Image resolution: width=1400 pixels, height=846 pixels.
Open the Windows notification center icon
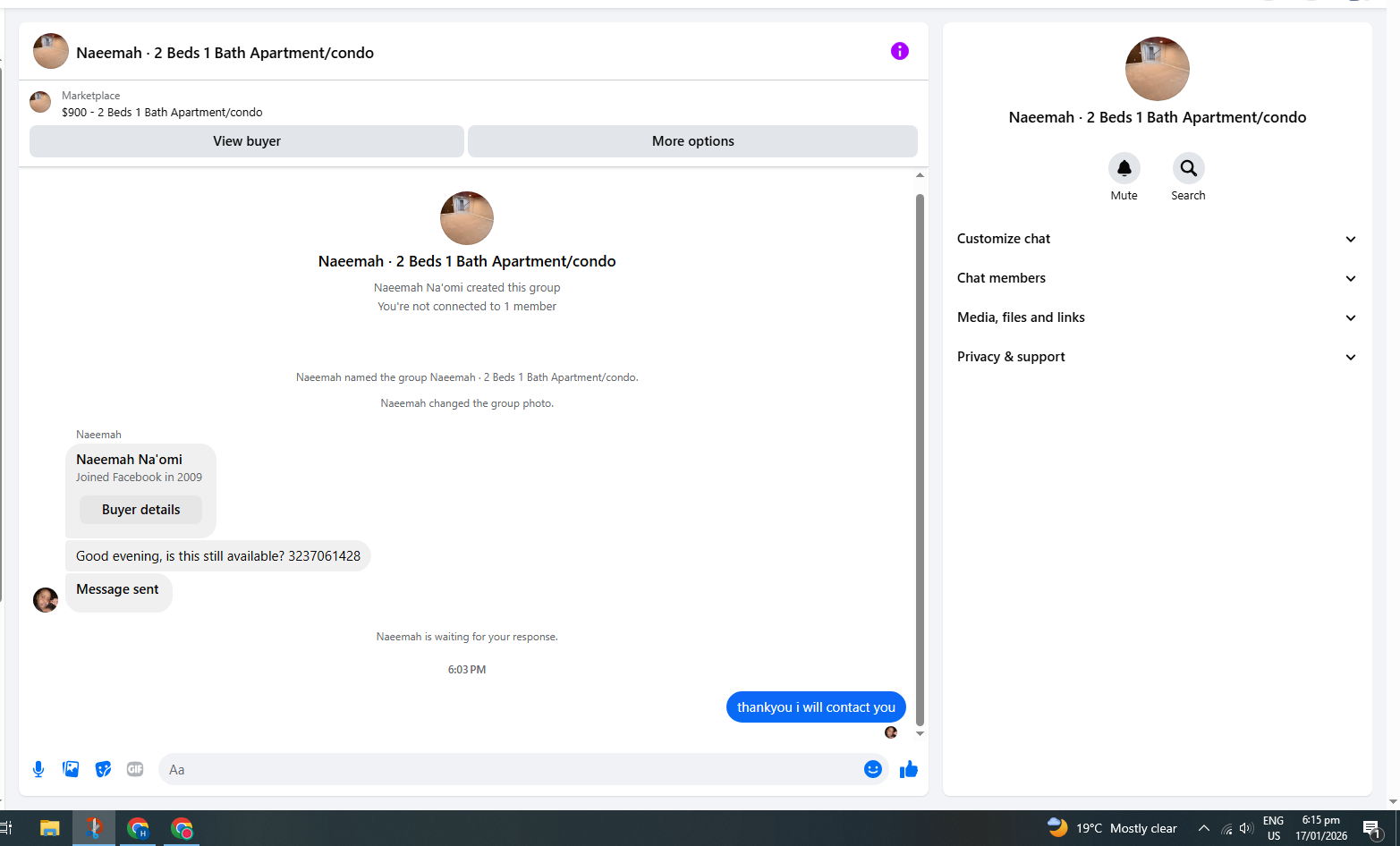[1372, 829]
